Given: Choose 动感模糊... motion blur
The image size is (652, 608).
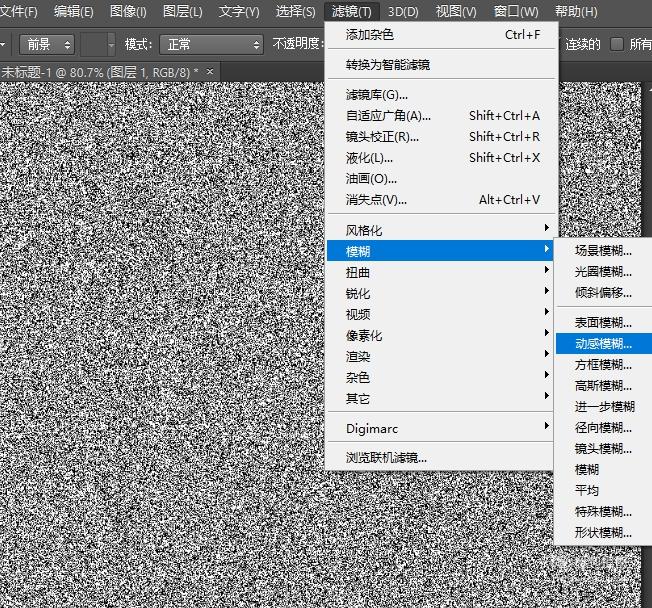Looking at the screenshot, I should pyautogui.click(x=604, y=344).
